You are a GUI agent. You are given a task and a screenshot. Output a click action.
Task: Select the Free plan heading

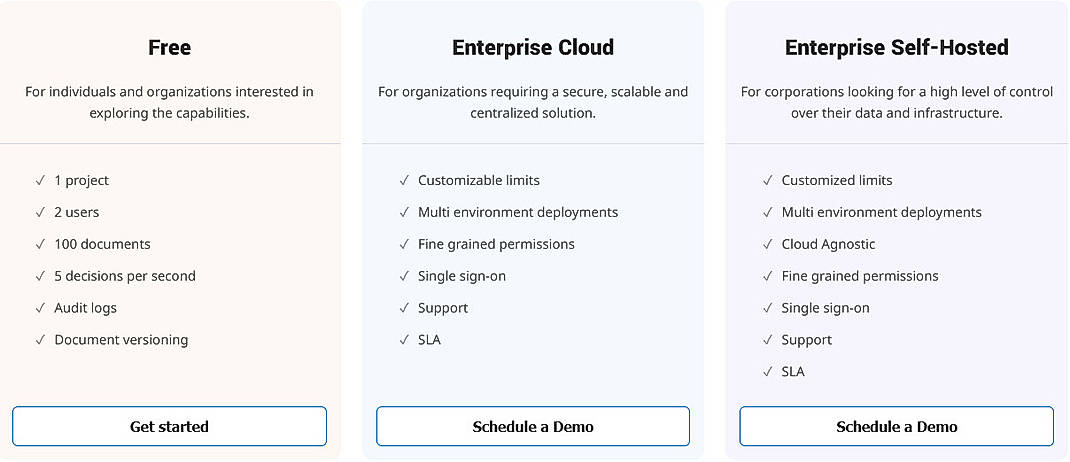click(169, 47)
